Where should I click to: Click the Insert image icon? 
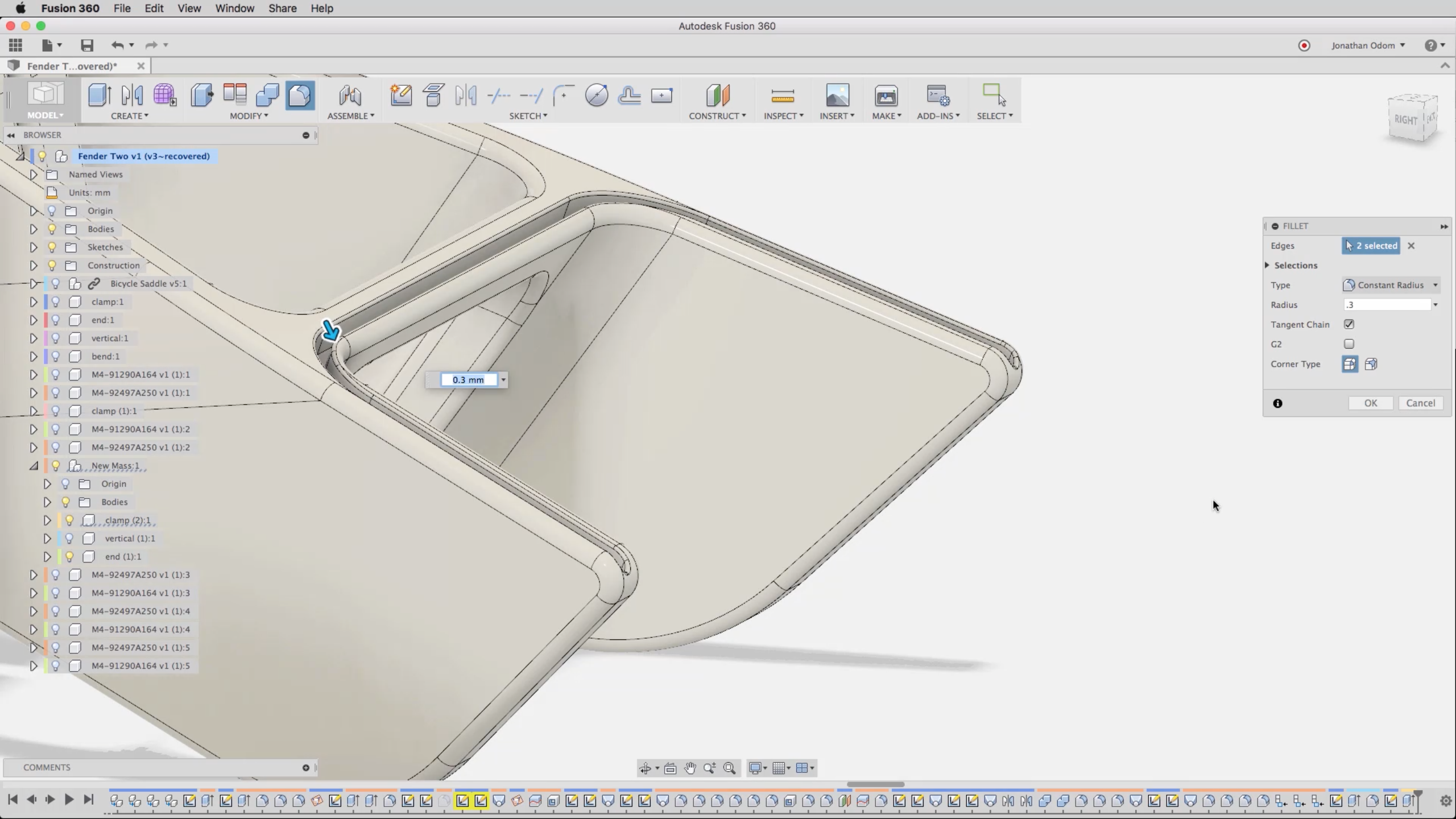pyautogui.click(x=837, y=96)
